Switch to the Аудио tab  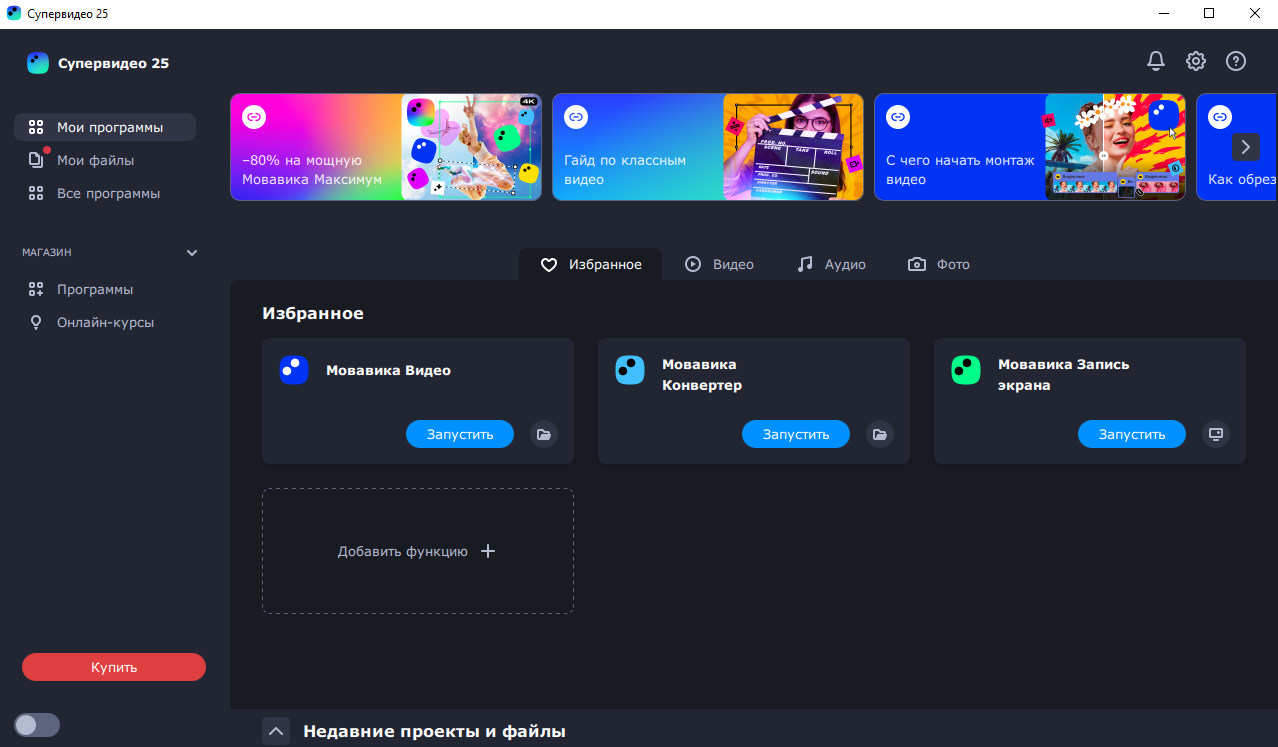[831, 264]
